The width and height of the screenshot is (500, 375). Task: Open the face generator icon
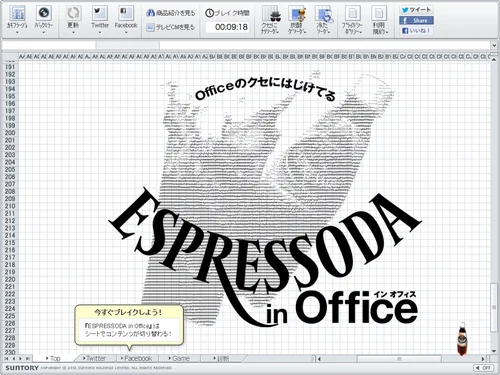coord(297,13)
